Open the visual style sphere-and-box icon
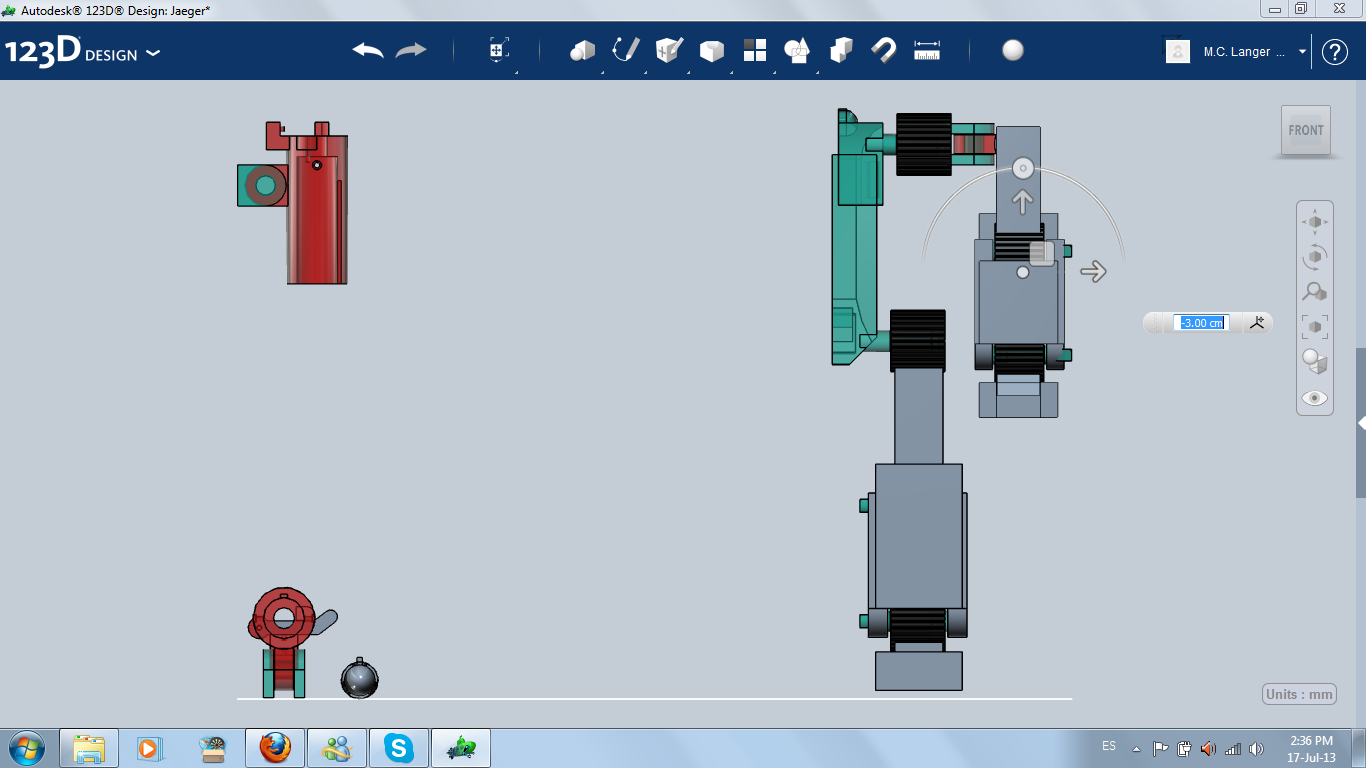 coord(1315,361)
